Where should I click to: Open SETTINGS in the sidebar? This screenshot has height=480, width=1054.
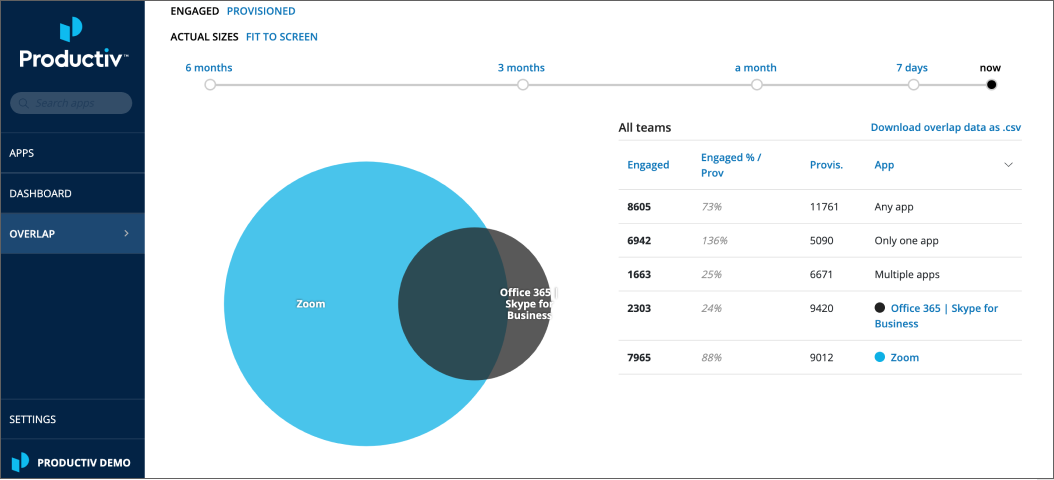point(73,419)
